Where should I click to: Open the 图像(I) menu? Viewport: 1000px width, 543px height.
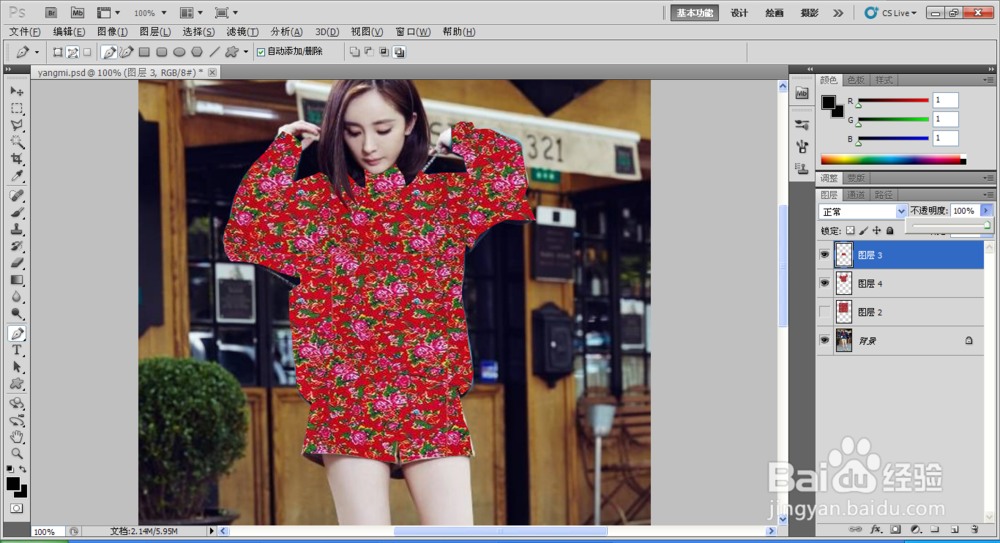pyautogui.click(x=112, y=31)
